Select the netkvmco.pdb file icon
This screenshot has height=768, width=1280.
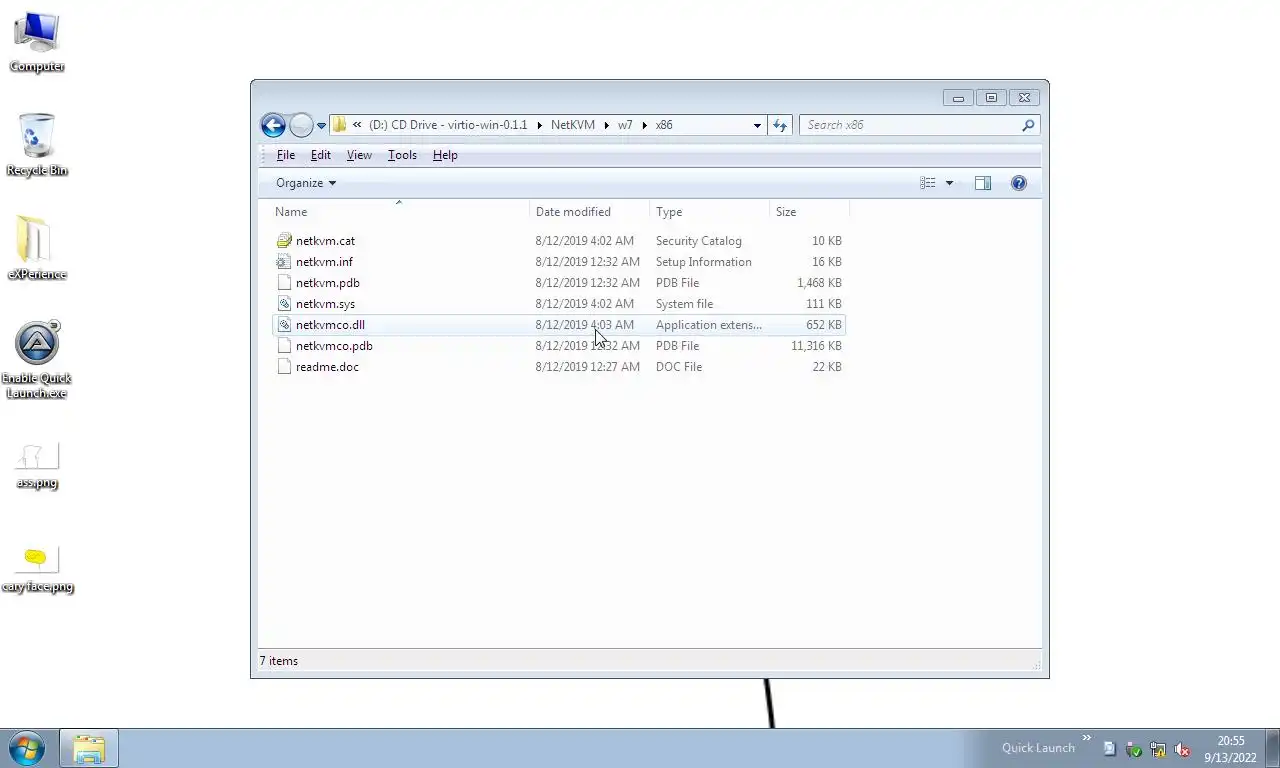pyautogui.click(x=284, y=346)
